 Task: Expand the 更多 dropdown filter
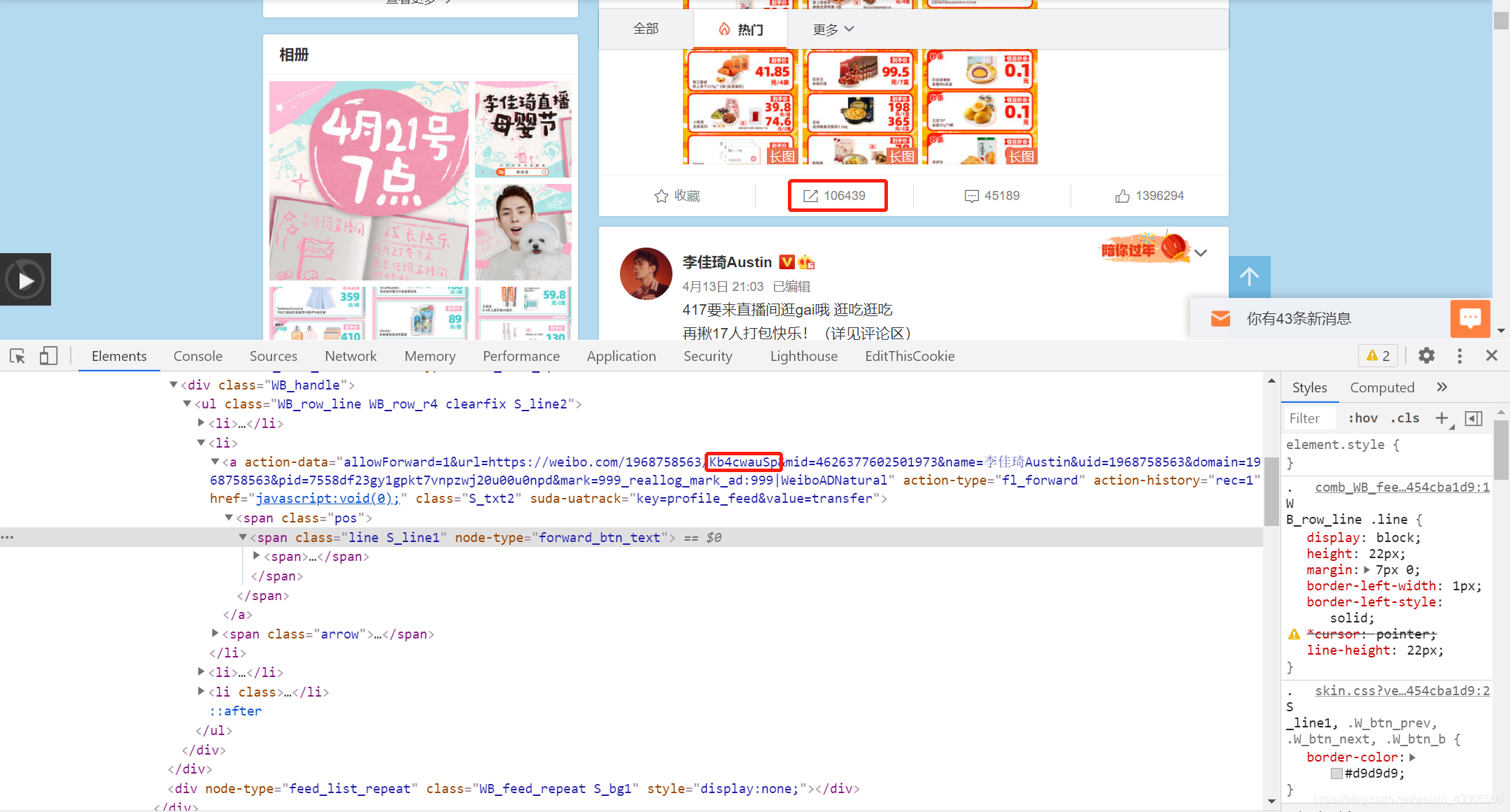point(833,29)
